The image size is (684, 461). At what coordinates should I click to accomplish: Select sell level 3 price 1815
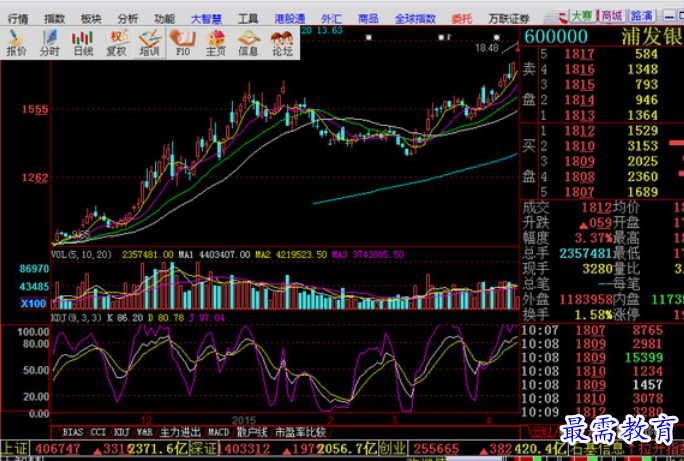point(579,85)
